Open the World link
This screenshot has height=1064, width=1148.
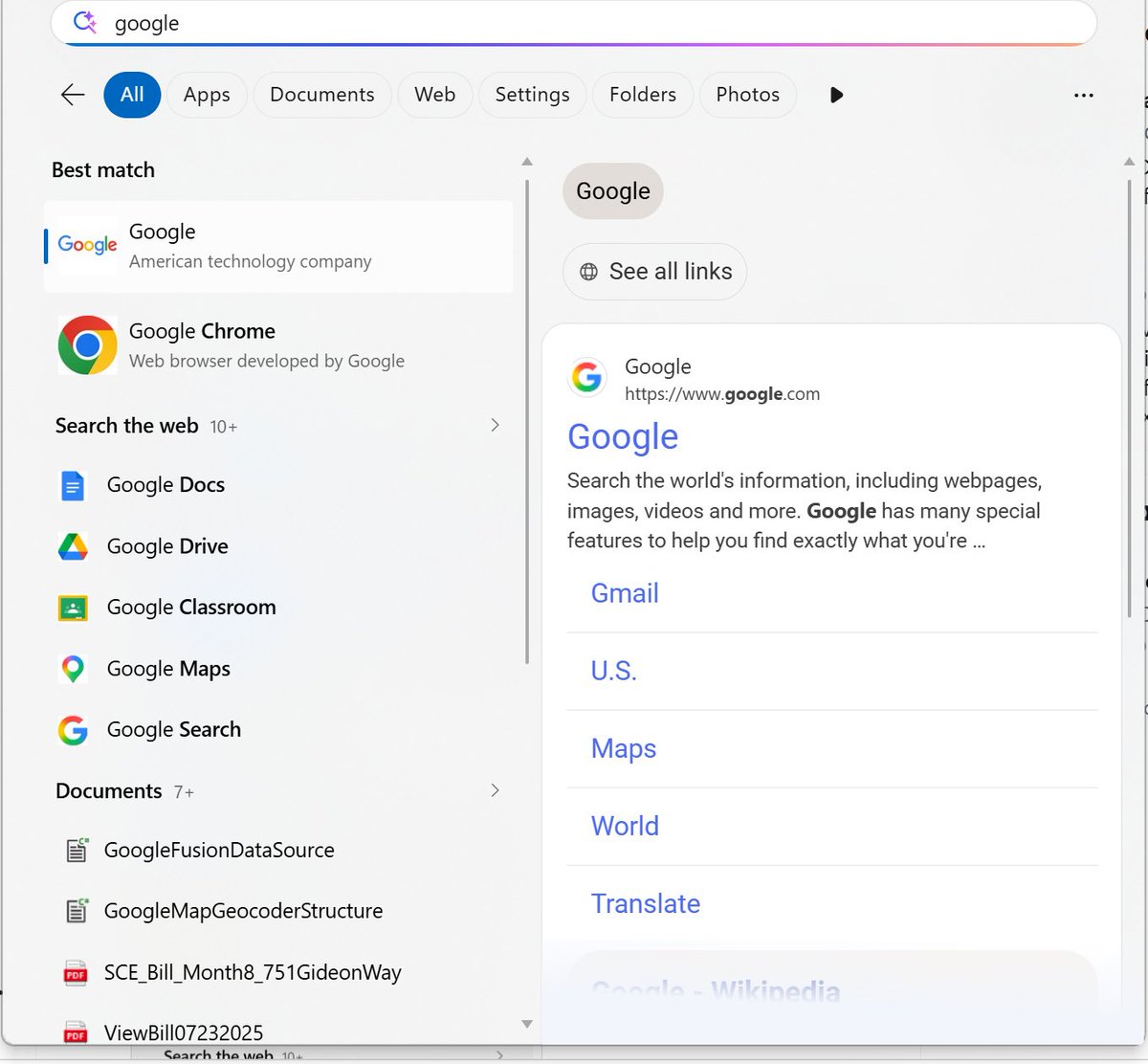[625, 826]
